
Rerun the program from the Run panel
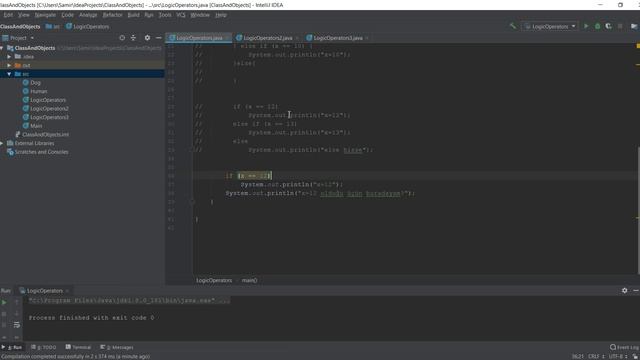pos(4,302)
